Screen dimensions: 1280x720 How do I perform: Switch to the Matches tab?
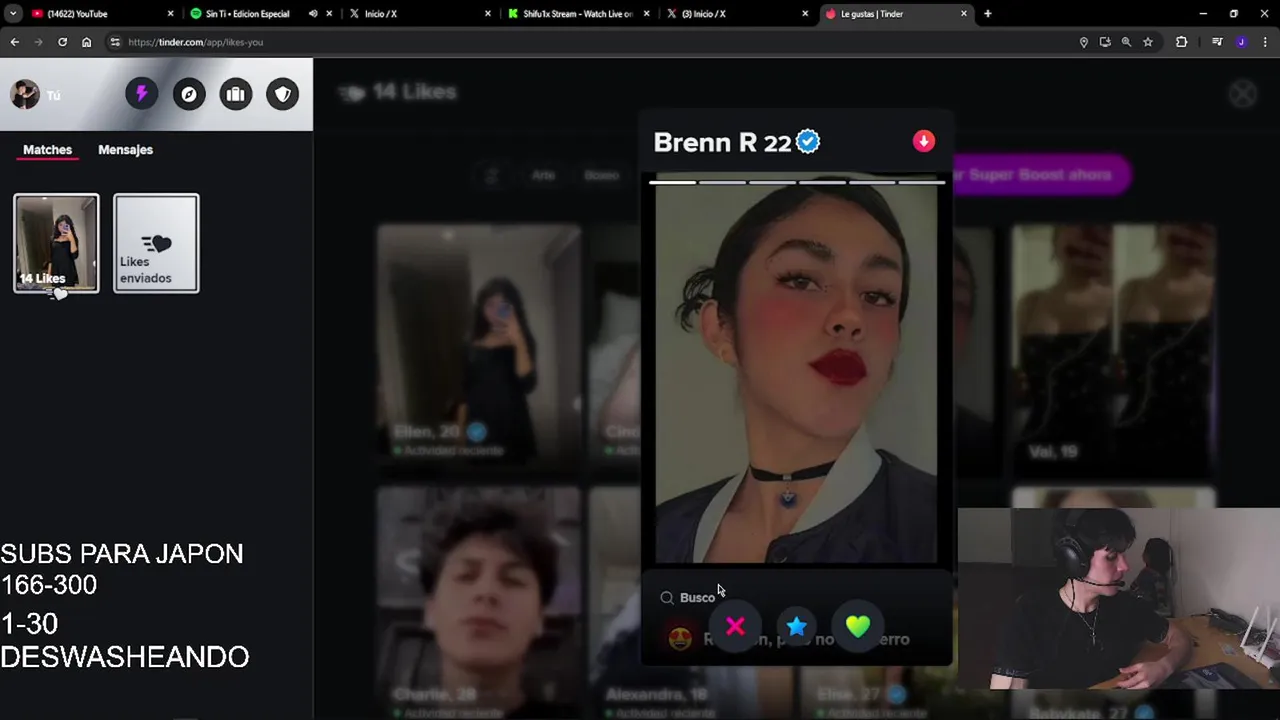click(47, 150)
